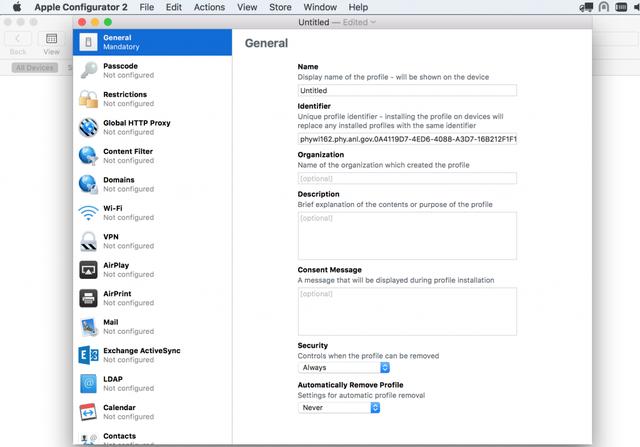Image resolution: width=640 pixels, height=447 pixels.
Task: Open the Restrictions padlock payload
Action: (89, 99)
